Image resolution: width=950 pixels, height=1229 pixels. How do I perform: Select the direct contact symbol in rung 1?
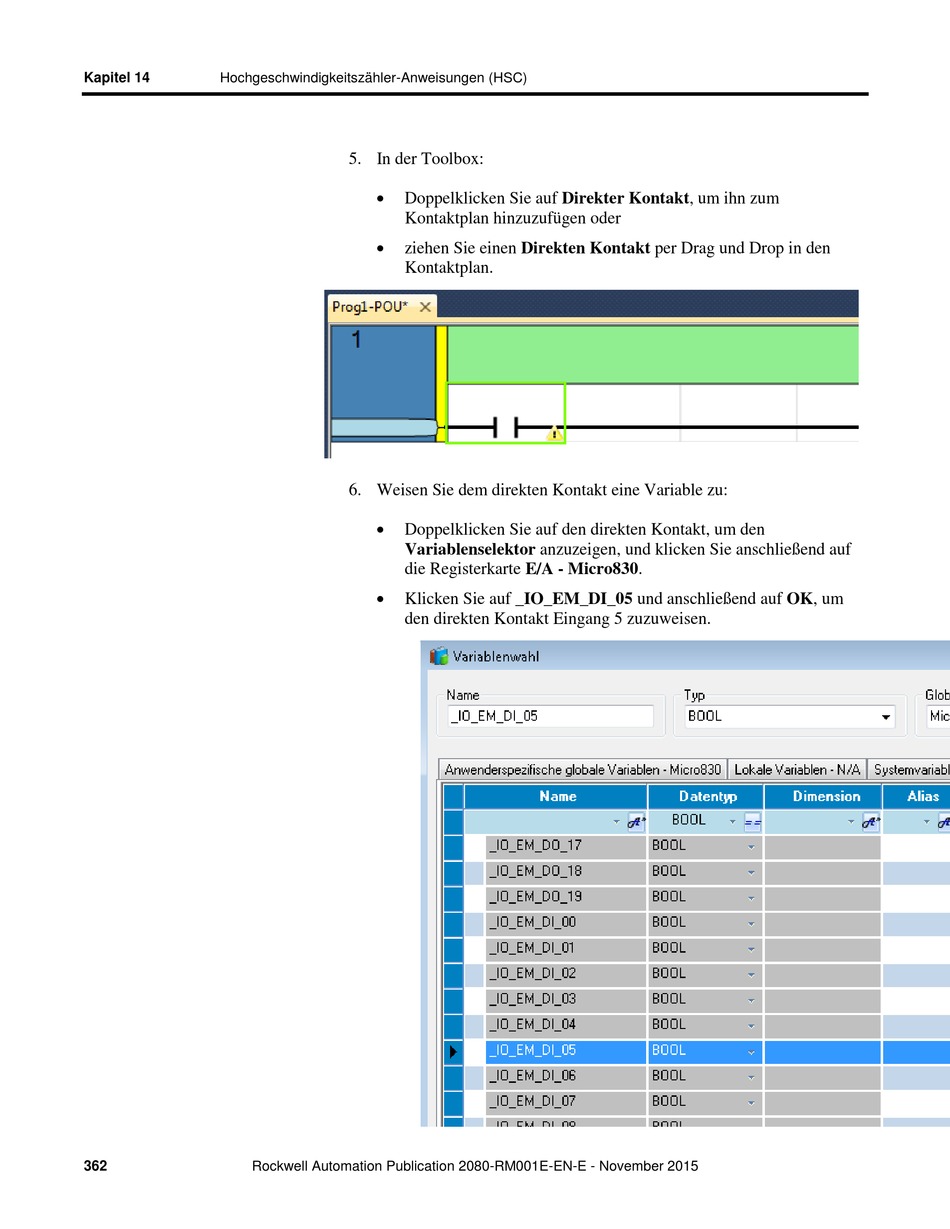[x=505, y=428]
